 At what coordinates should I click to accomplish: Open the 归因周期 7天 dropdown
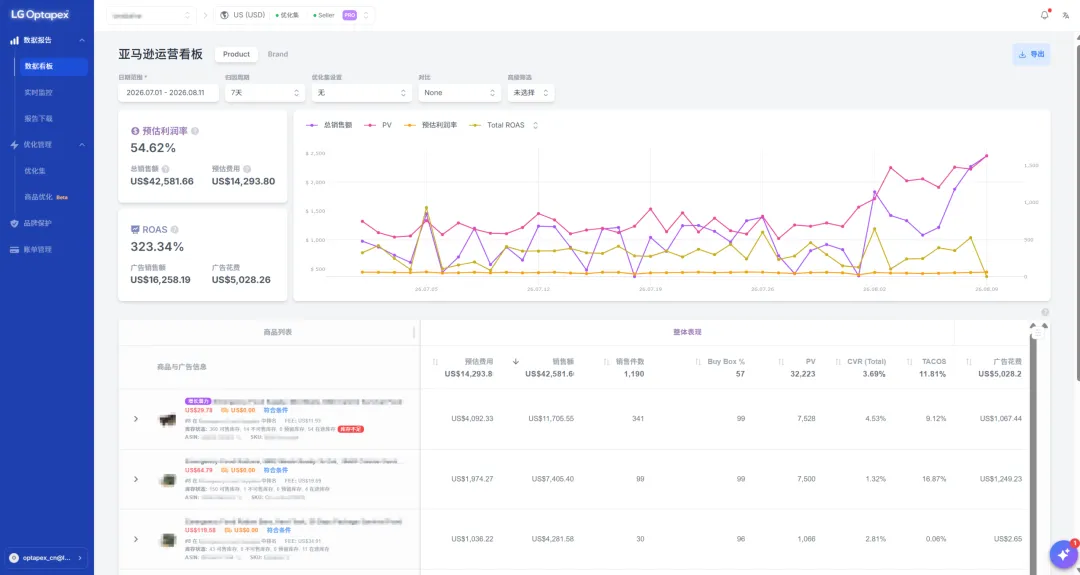pyautogui.click(x=265, y=92)
